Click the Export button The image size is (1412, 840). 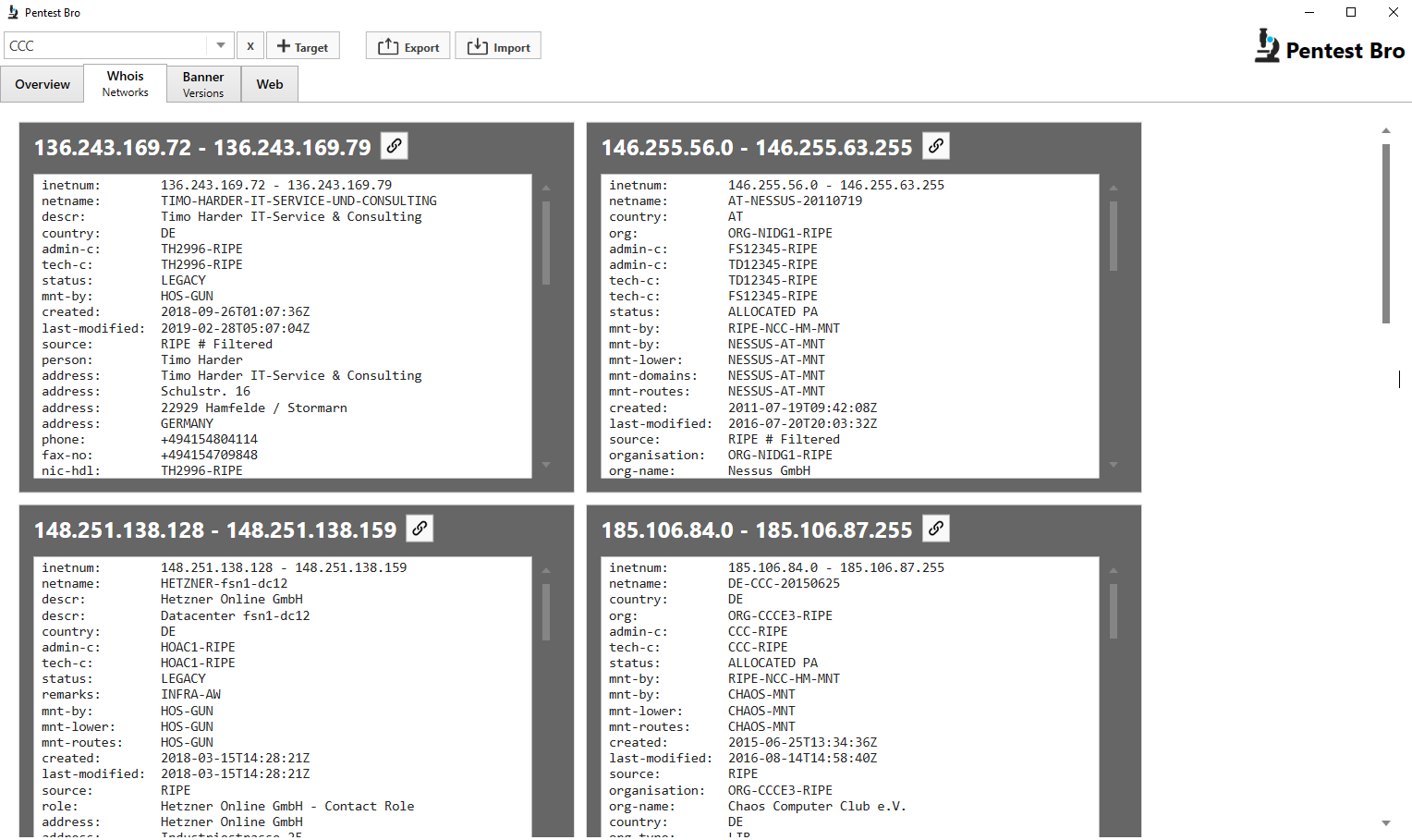tap(408, 46)
